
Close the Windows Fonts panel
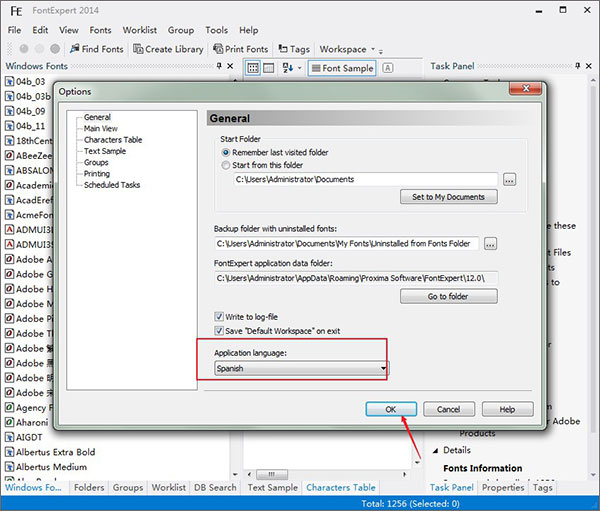[230, 66]
